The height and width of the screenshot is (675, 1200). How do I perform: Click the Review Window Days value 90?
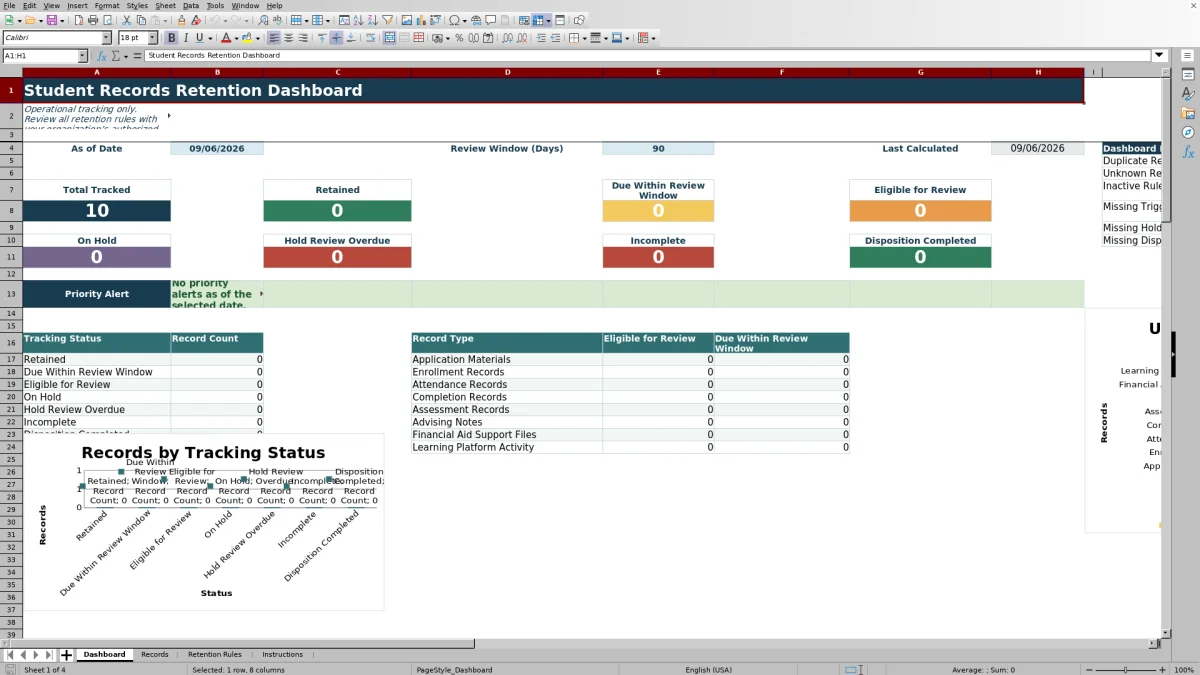click(x=658, y=148)
